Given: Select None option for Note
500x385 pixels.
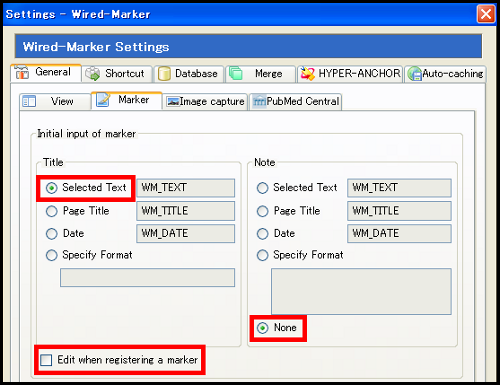Looking at the screenshot, I should 263,328.
